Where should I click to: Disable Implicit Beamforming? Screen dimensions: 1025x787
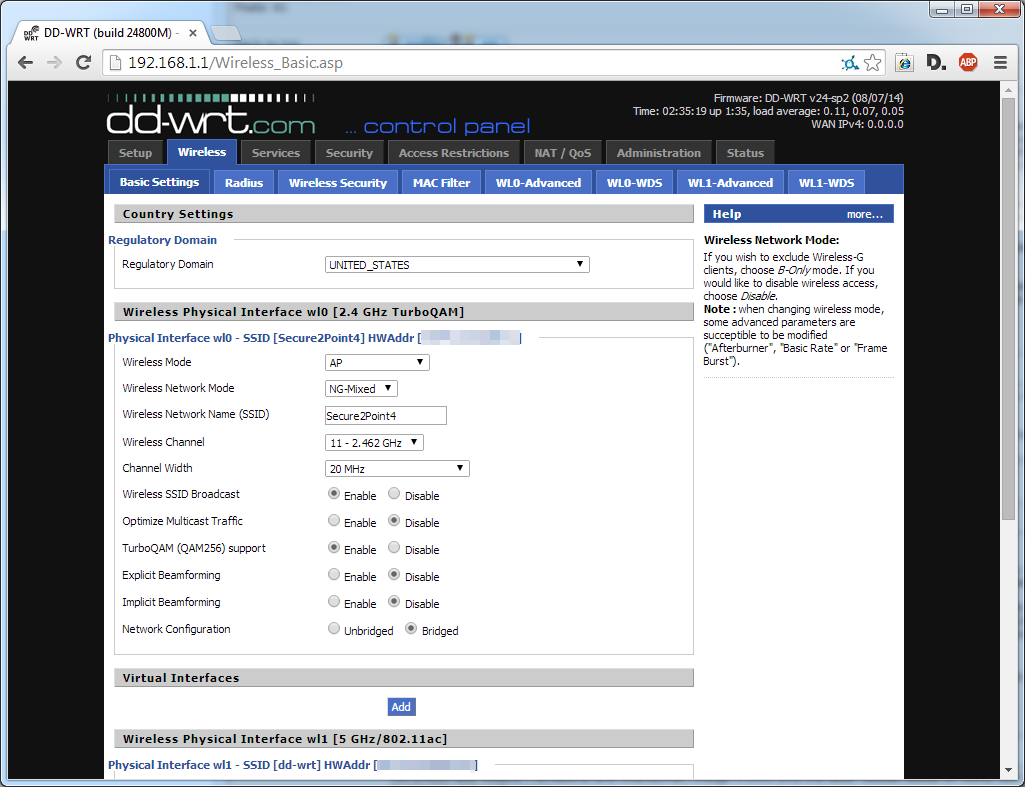[x=394, y=602]
